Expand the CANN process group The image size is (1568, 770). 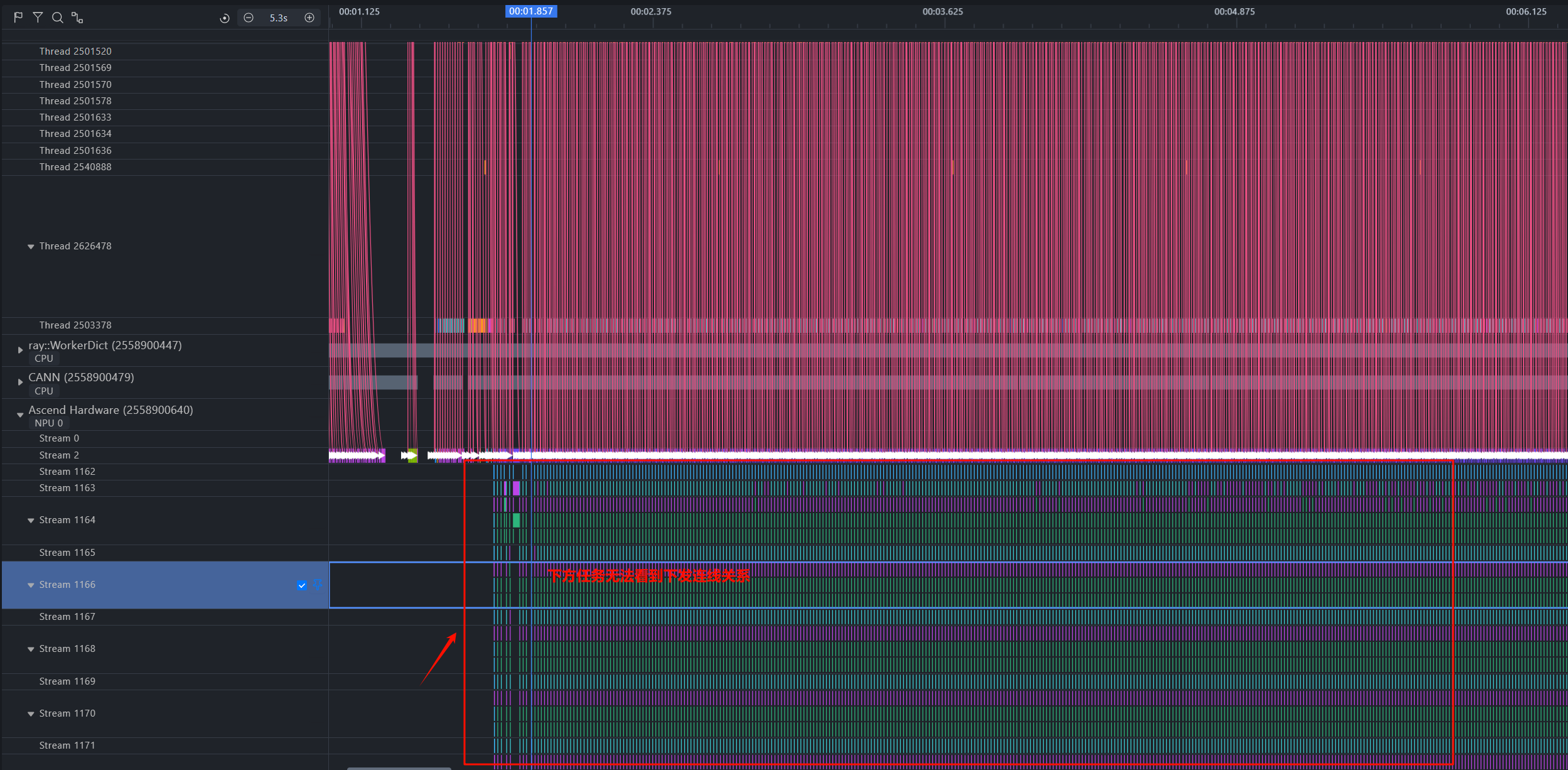20,382
